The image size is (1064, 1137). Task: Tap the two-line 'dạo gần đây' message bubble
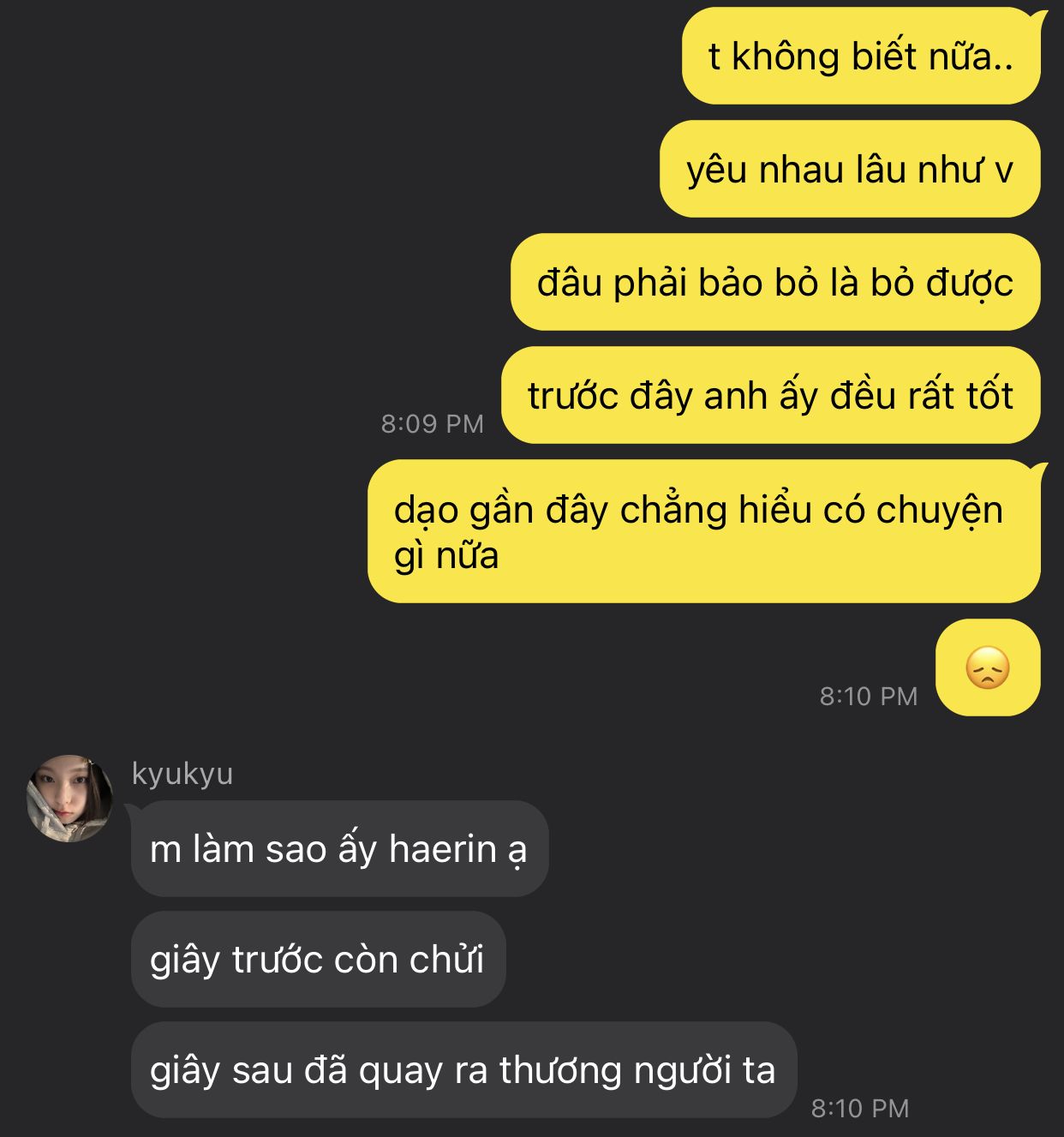click(704, 531)
